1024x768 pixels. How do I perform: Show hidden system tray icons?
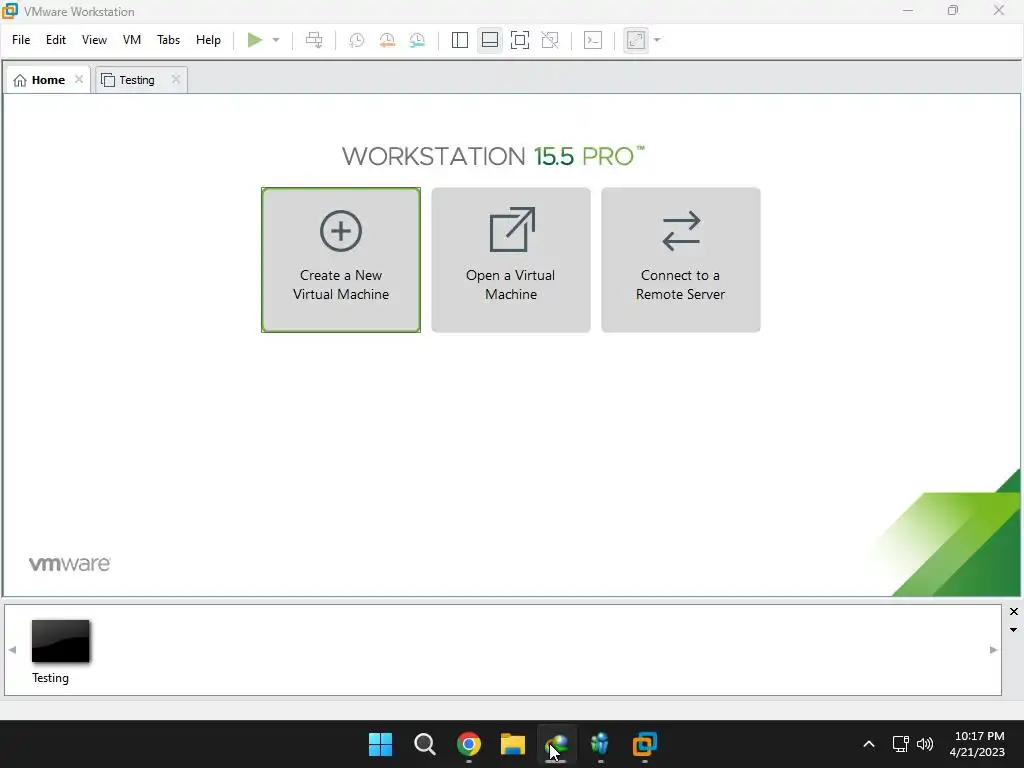(869, 744)
